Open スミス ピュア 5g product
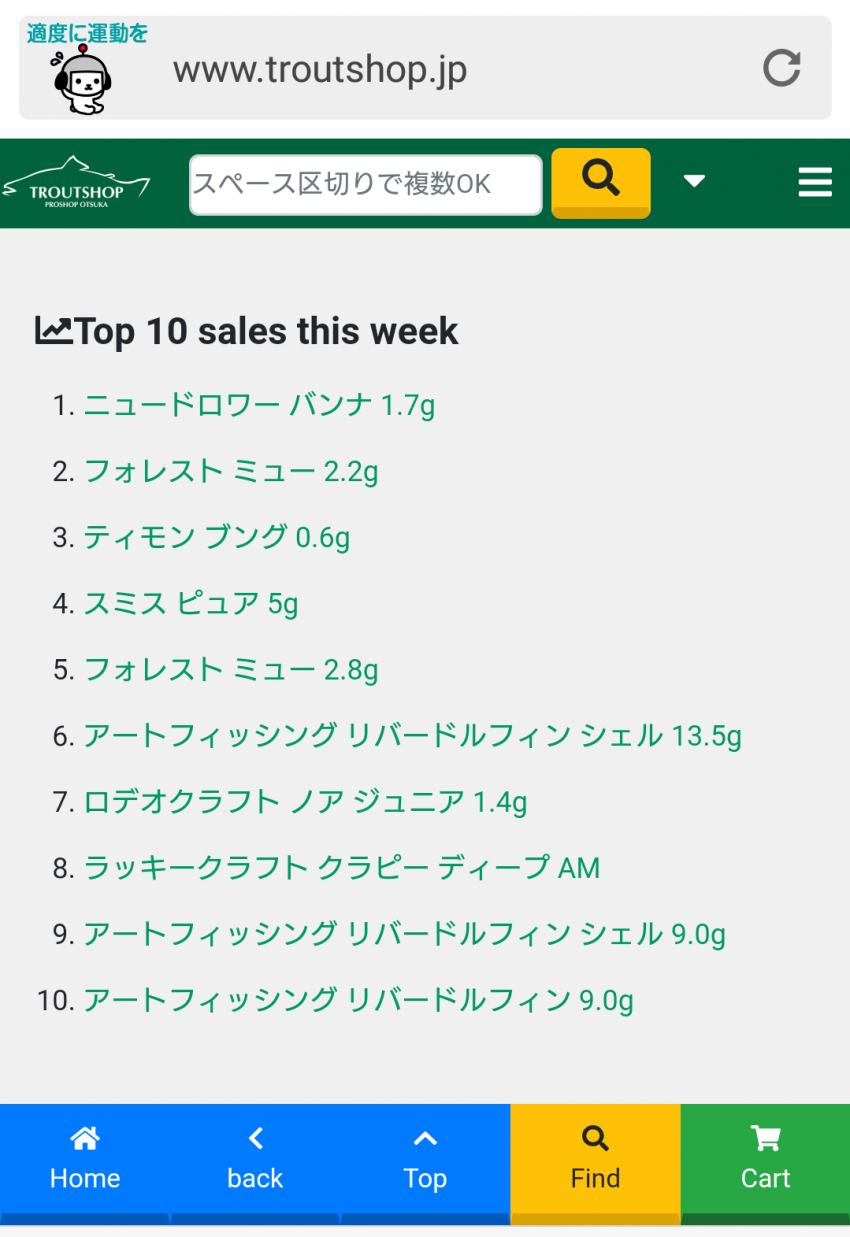Viewport: 850px width, 1237px height. 191,603
